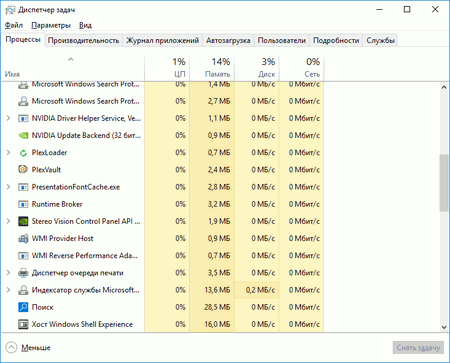Sort by the Диск column header

click(257, 68)
